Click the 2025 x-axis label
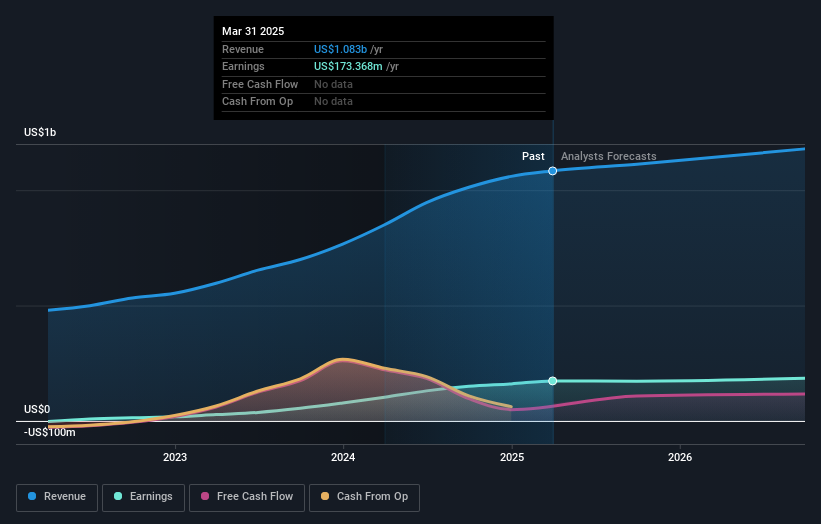The width and height of the screenshot is (821, 524). [512, 458]
